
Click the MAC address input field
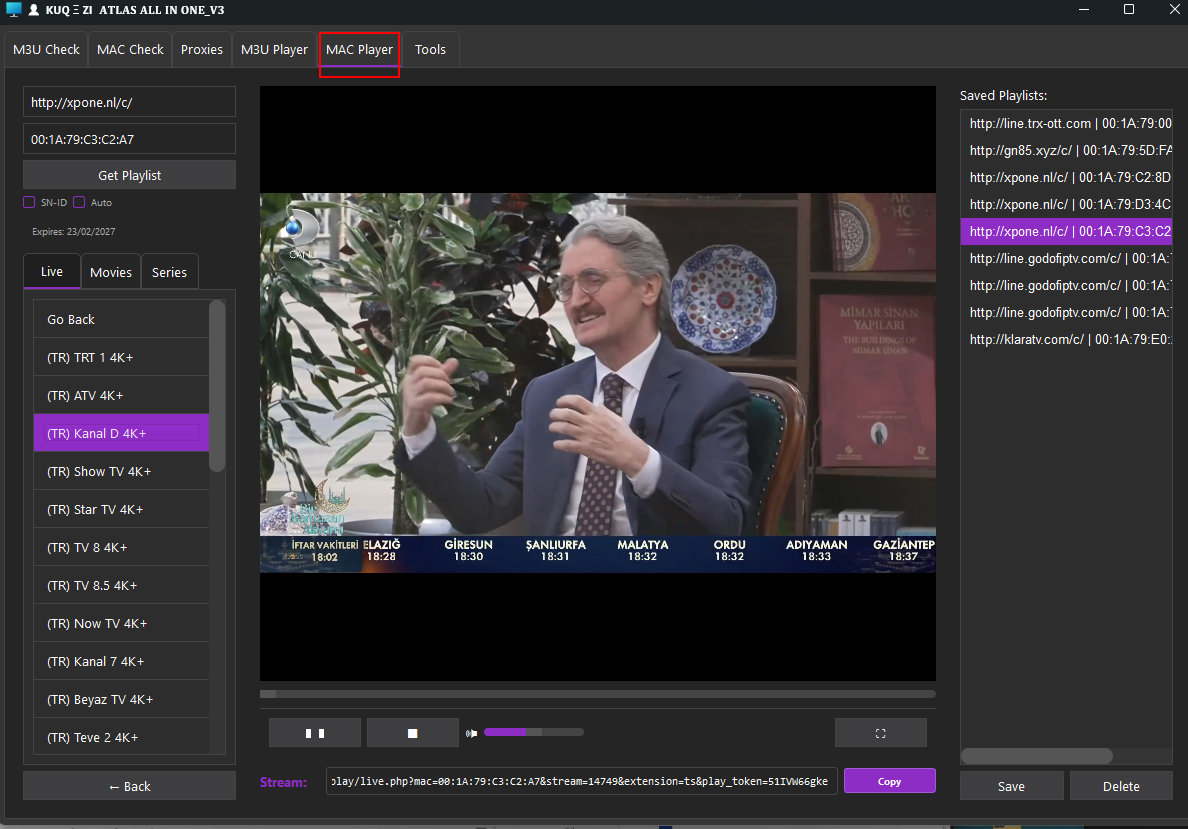(x=130, y=139)
